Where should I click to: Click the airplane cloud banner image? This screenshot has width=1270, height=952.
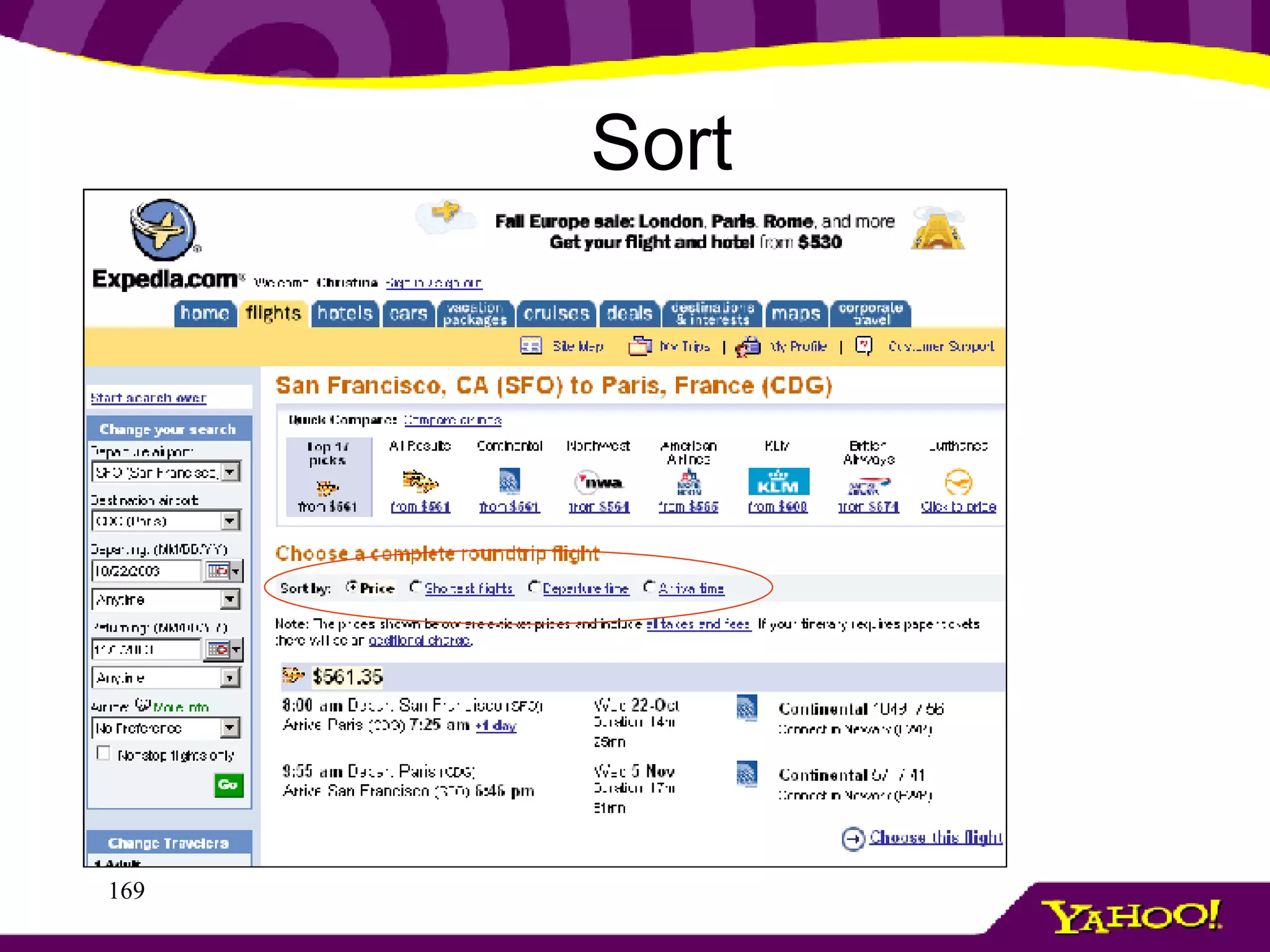(445, 216)
